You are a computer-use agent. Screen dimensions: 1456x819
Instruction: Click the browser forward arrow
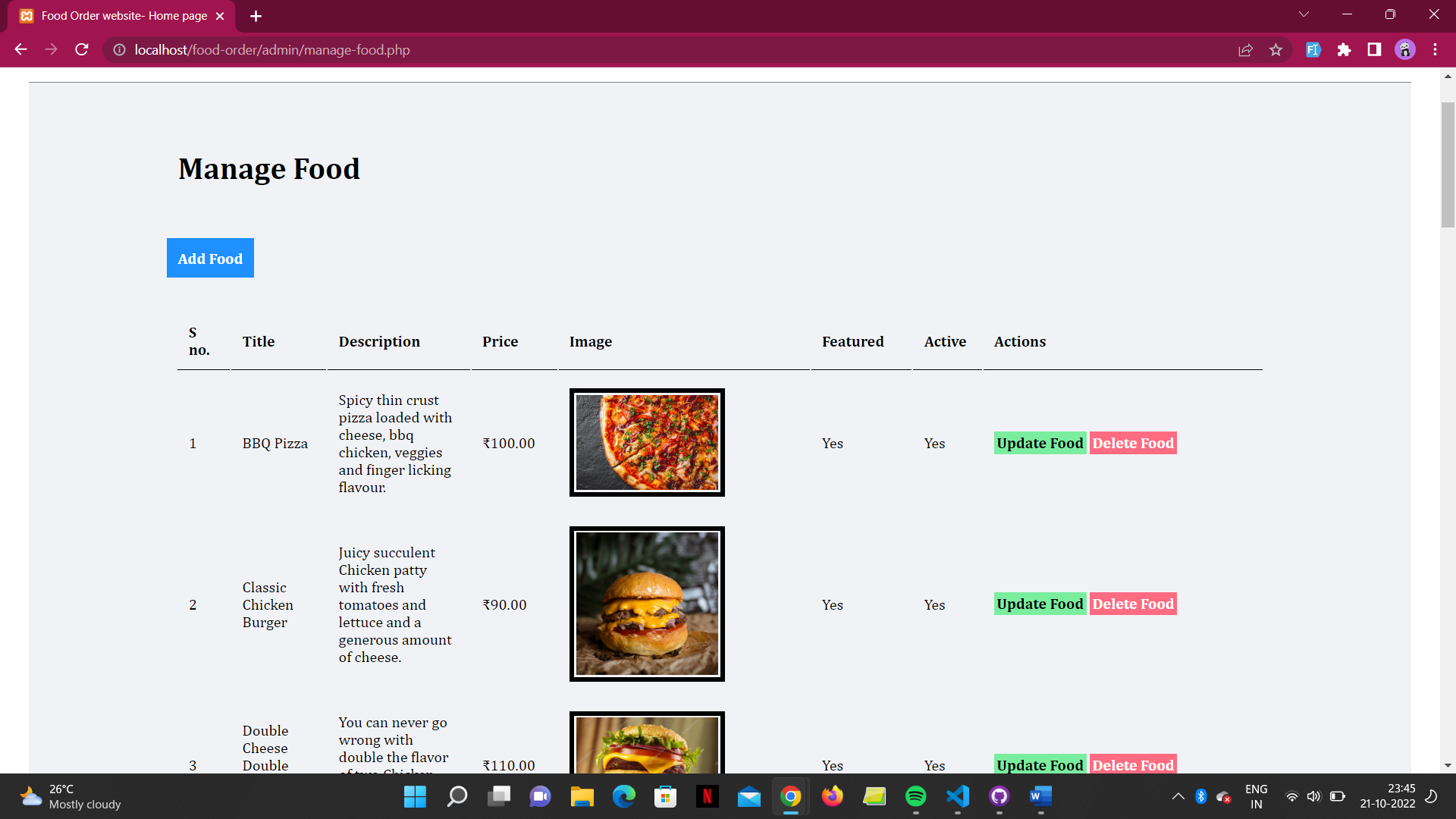coord(51,49)
